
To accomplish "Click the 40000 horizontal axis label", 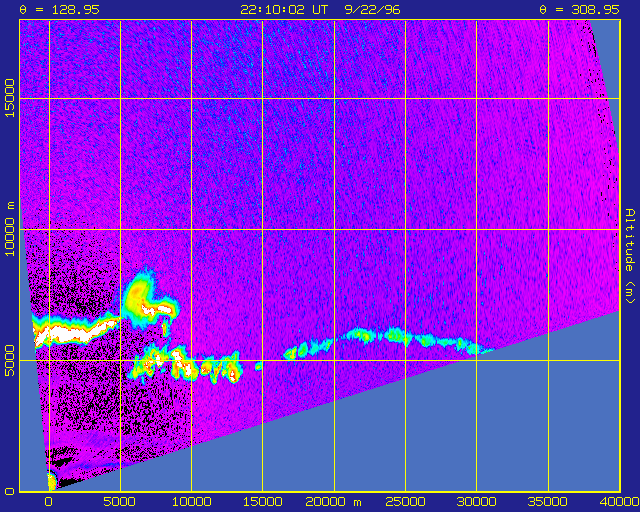I will coord(619,502).
